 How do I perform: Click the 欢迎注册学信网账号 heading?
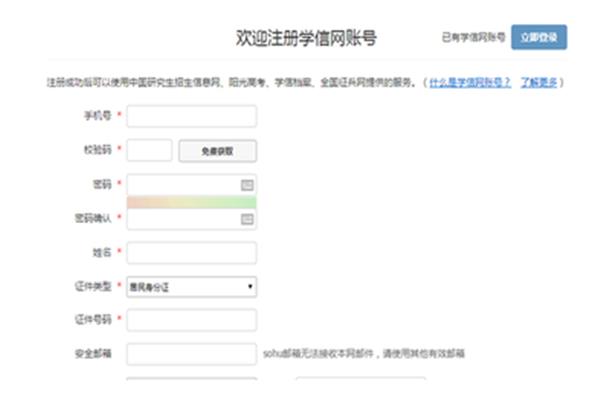point(306,38)
